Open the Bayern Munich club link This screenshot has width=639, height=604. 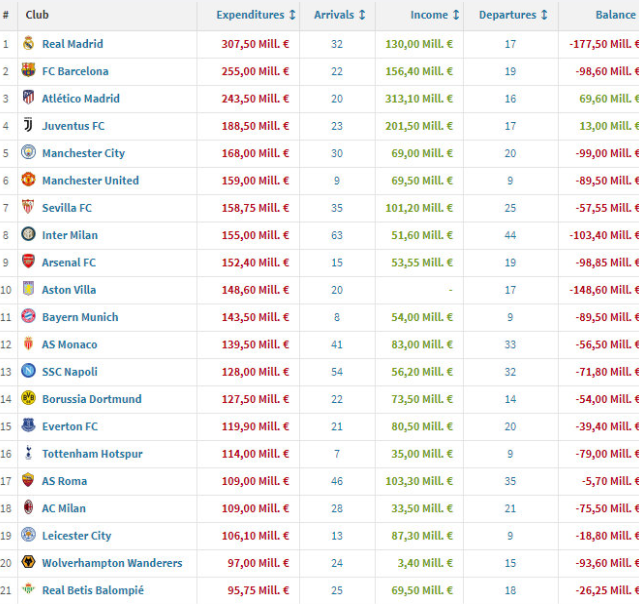click(x=80, y=317)
